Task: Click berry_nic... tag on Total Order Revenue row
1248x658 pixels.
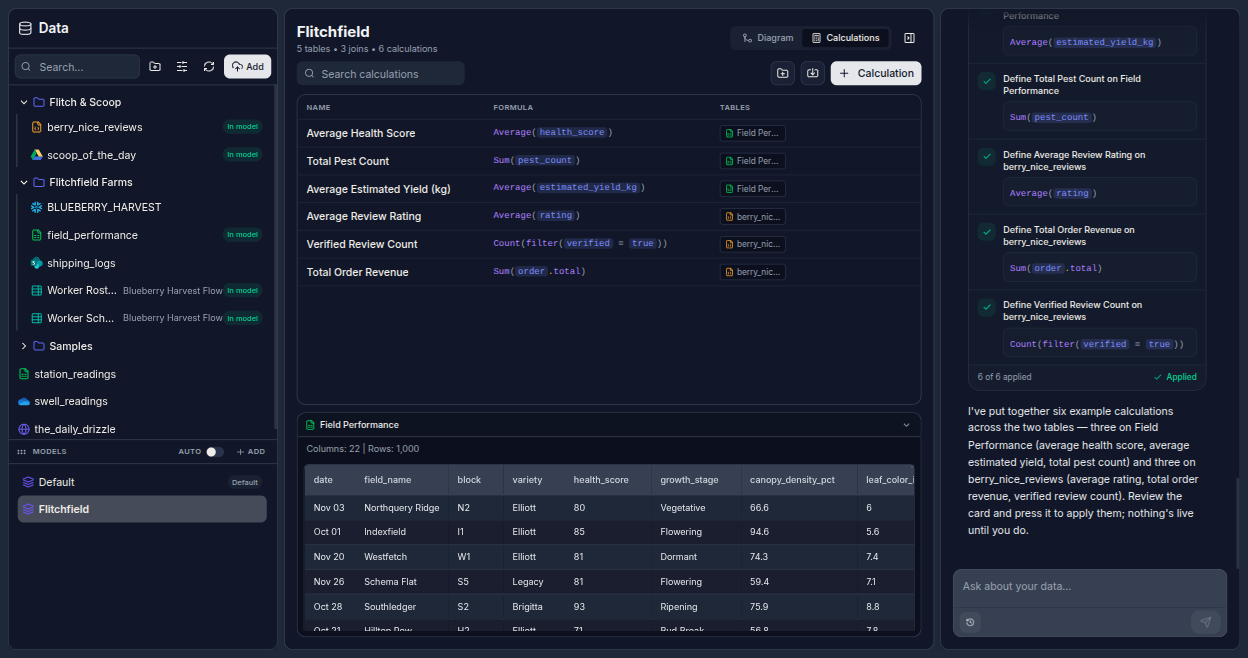Action: [x=752, y=272]
